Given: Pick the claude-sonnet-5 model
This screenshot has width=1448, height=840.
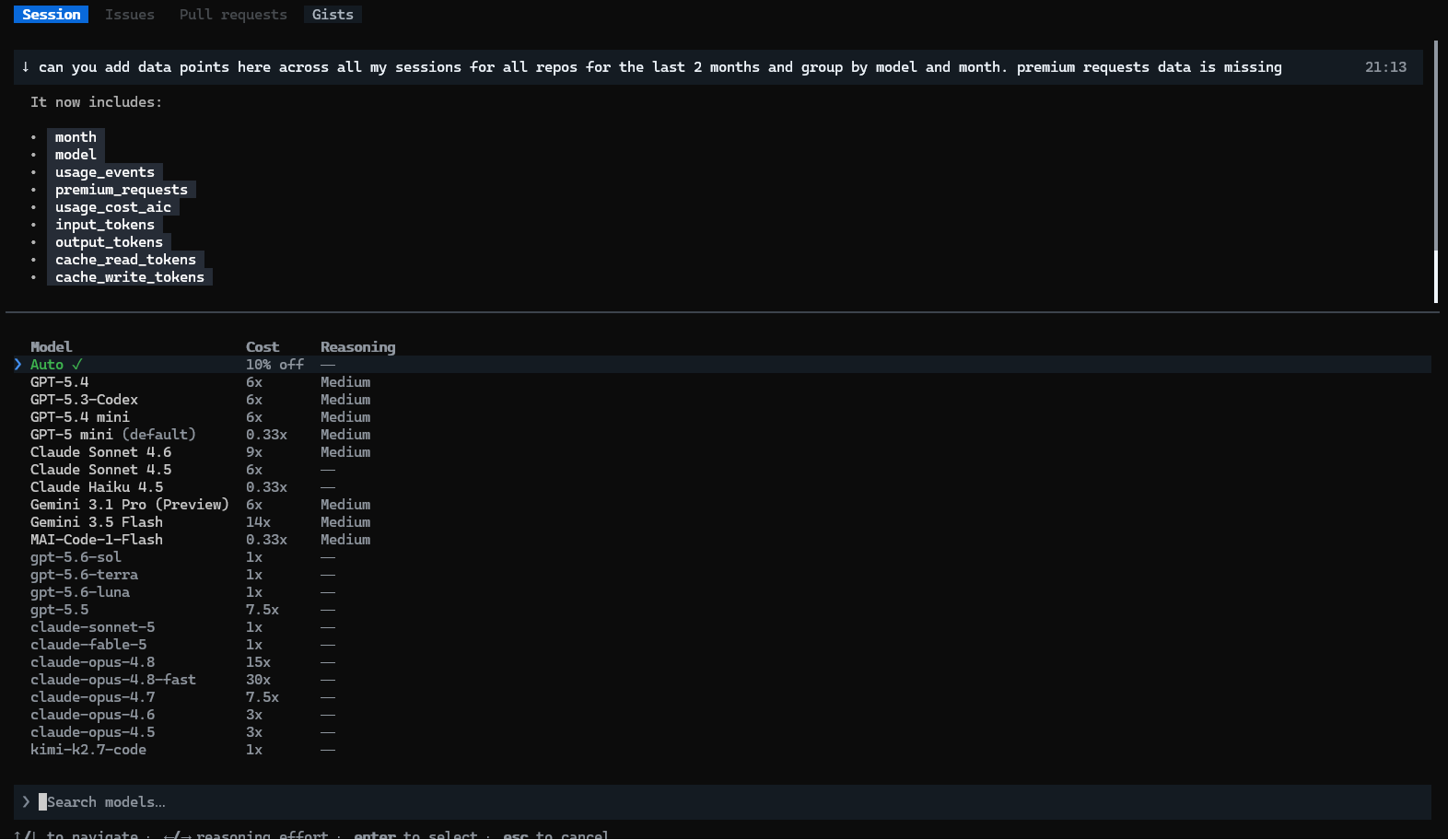Looking at the screenshot, I should [92, 627].
